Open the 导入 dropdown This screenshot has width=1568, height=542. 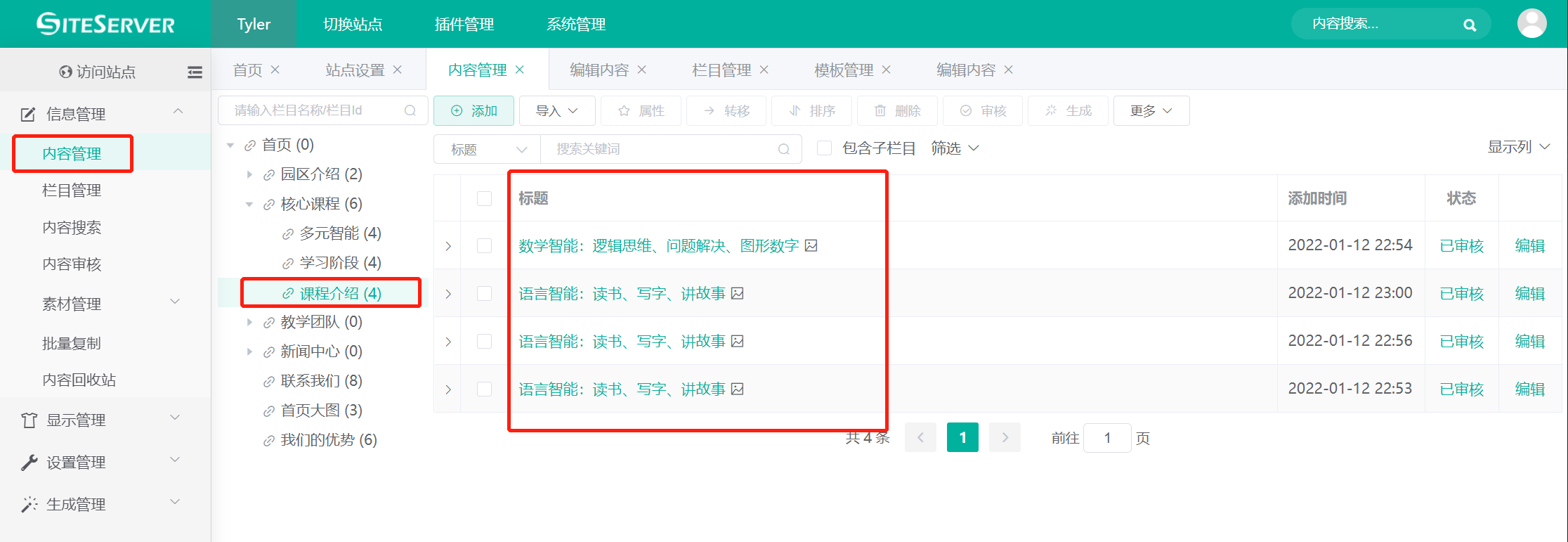coord(556,111)
